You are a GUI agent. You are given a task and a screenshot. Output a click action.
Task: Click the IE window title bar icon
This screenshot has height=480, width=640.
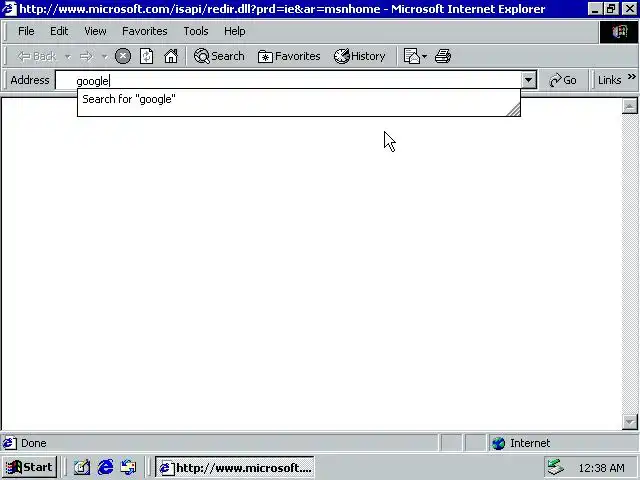point(9,9)
